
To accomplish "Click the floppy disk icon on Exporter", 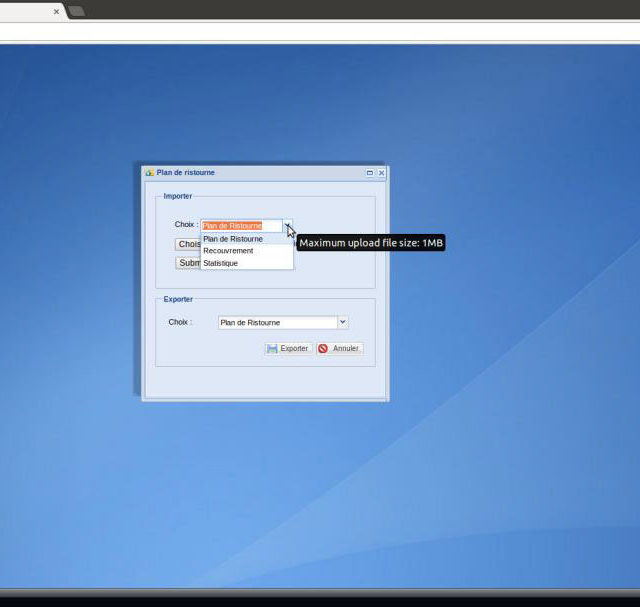I will pyautogui.click(x=272, y=349).
